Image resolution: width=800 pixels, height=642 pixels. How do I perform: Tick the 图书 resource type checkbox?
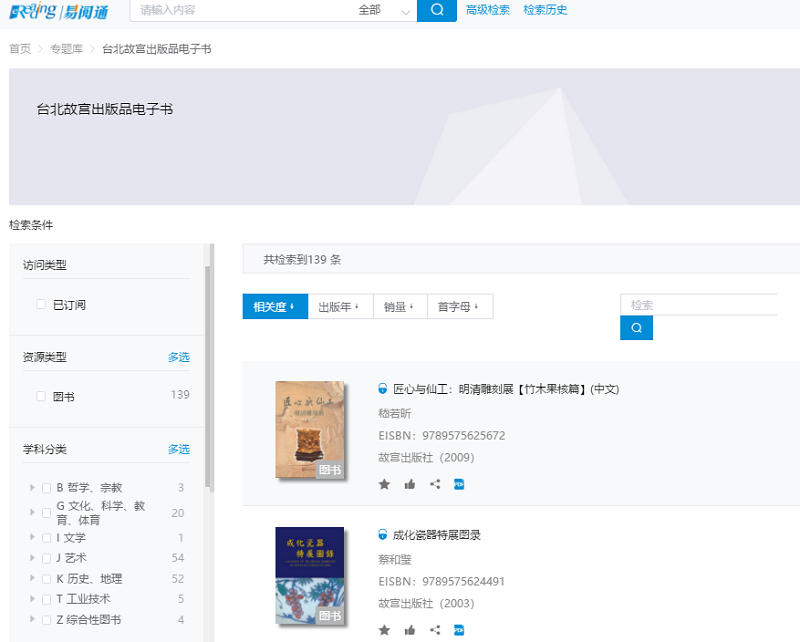pyautogui.click(x=41, y=397)
